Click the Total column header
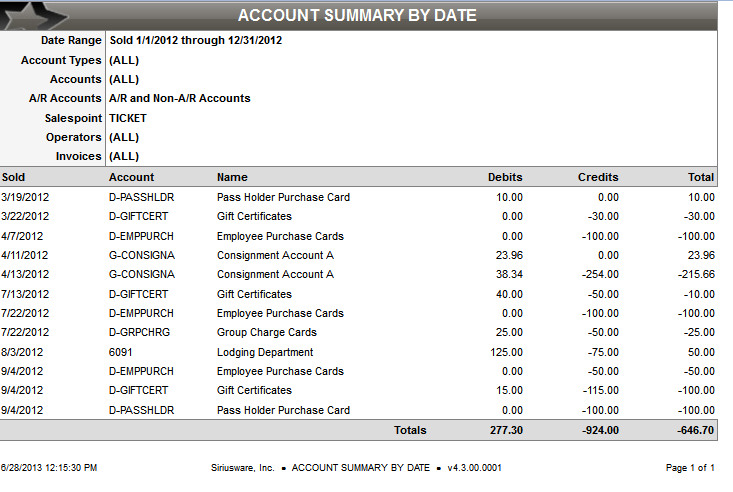Image resolution: width=733 pixels, height=492 pixels. 701,177
